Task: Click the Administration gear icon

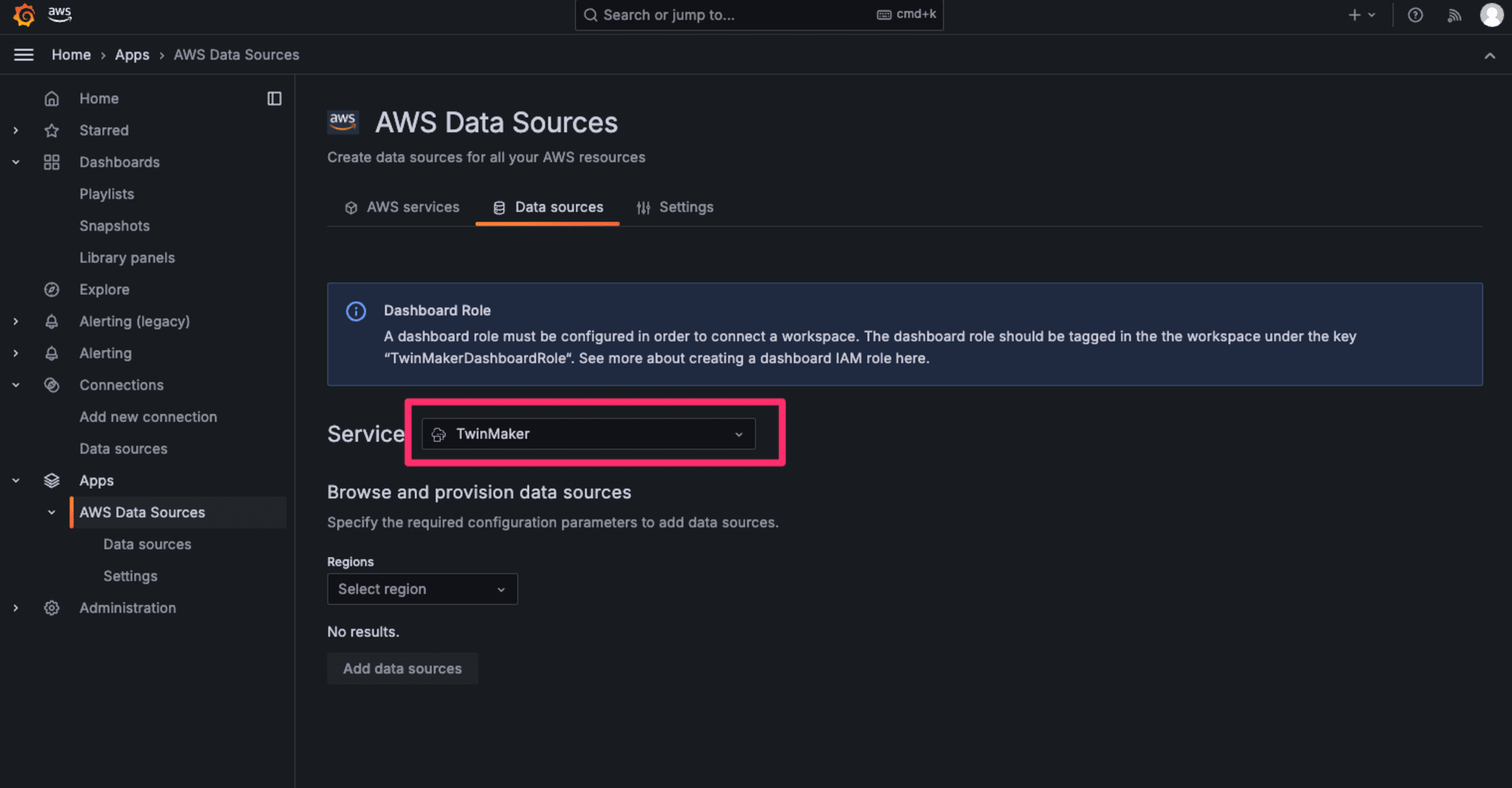Action: point(51,608)
